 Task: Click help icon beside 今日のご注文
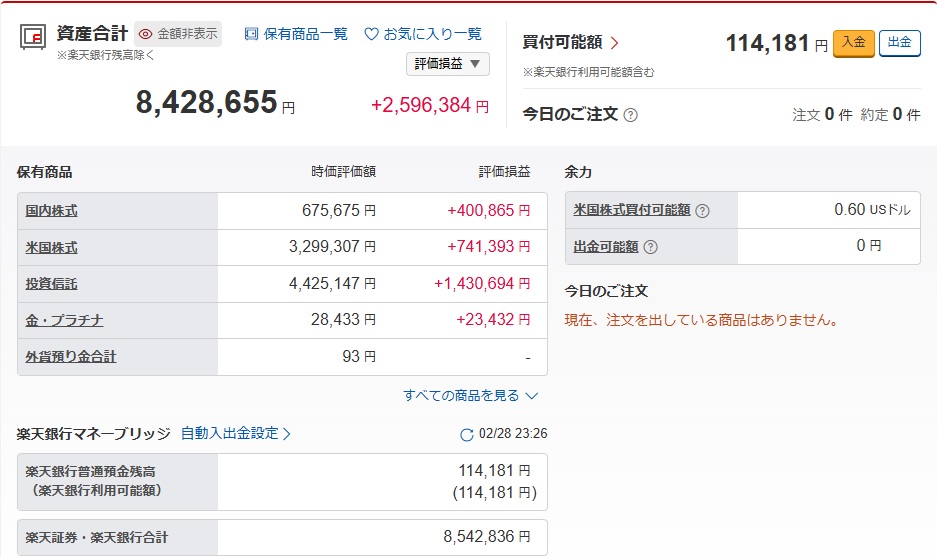(630, 115)
